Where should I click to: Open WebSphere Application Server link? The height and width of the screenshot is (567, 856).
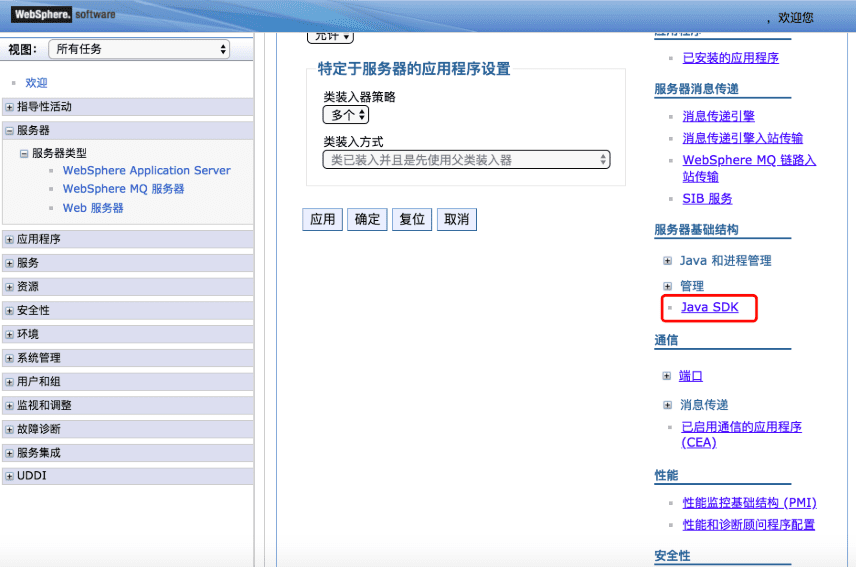coord(146,170)
